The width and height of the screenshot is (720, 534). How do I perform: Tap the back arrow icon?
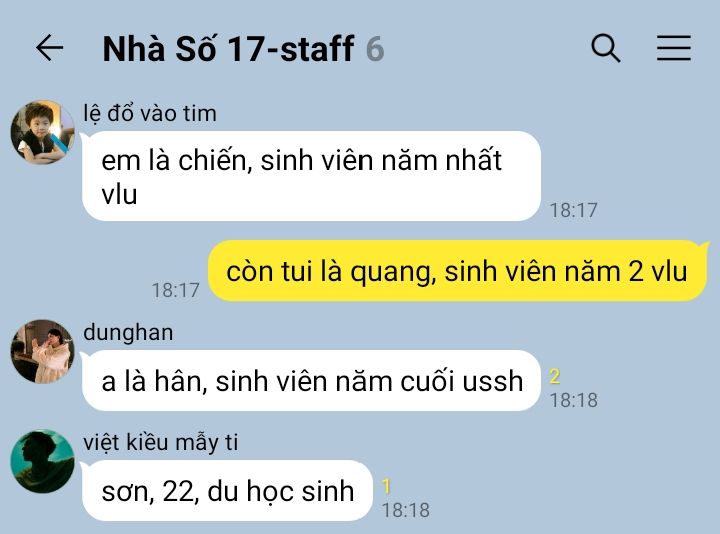click(50, 47)
